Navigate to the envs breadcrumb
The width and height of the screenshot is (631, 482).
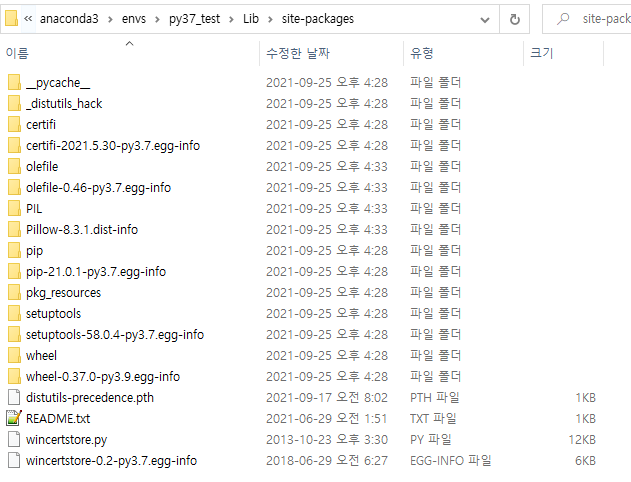click(134, 19)
